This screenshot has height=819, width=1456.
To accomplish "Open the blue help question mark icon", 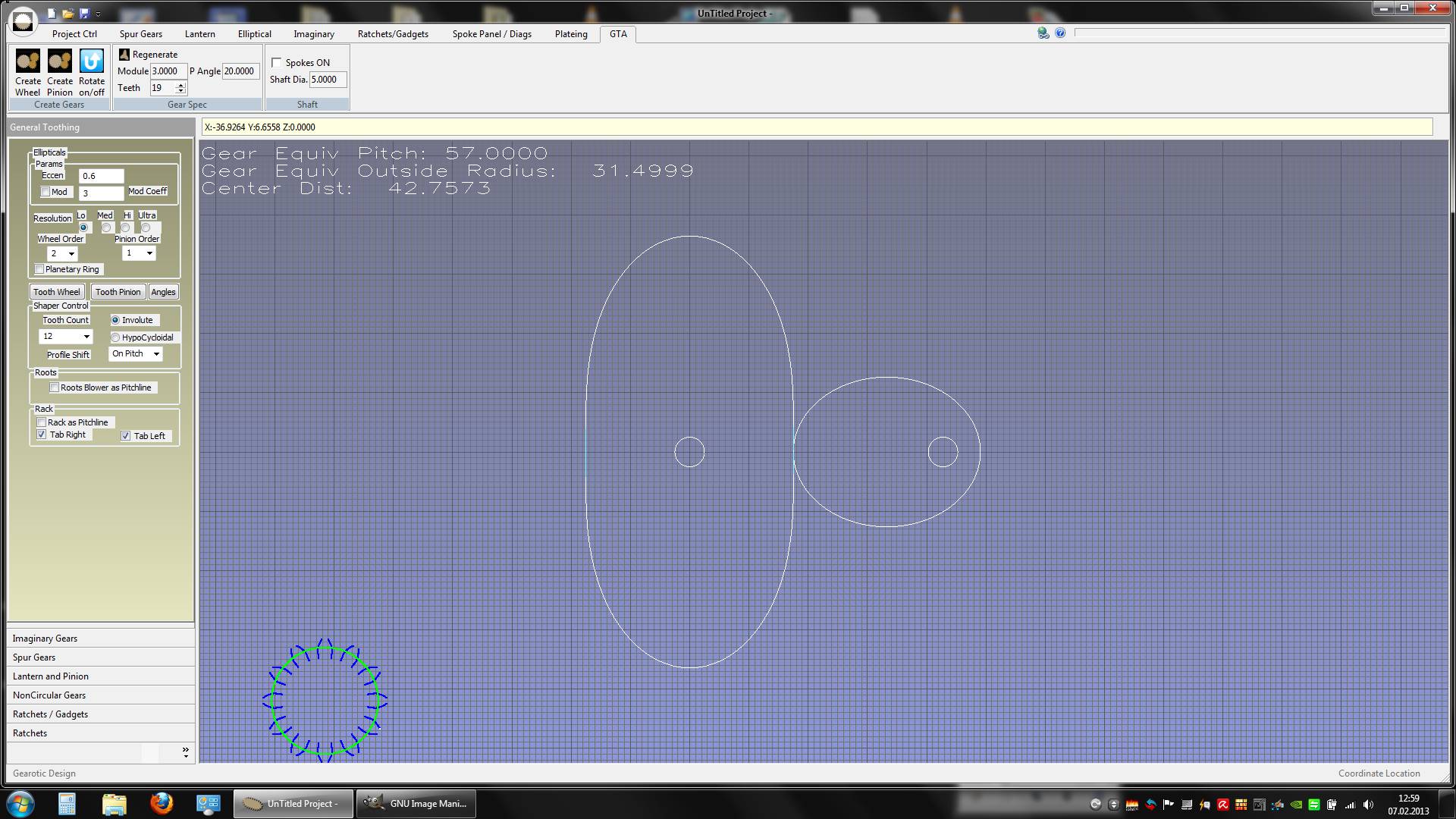I will (x=1060, y=33).
